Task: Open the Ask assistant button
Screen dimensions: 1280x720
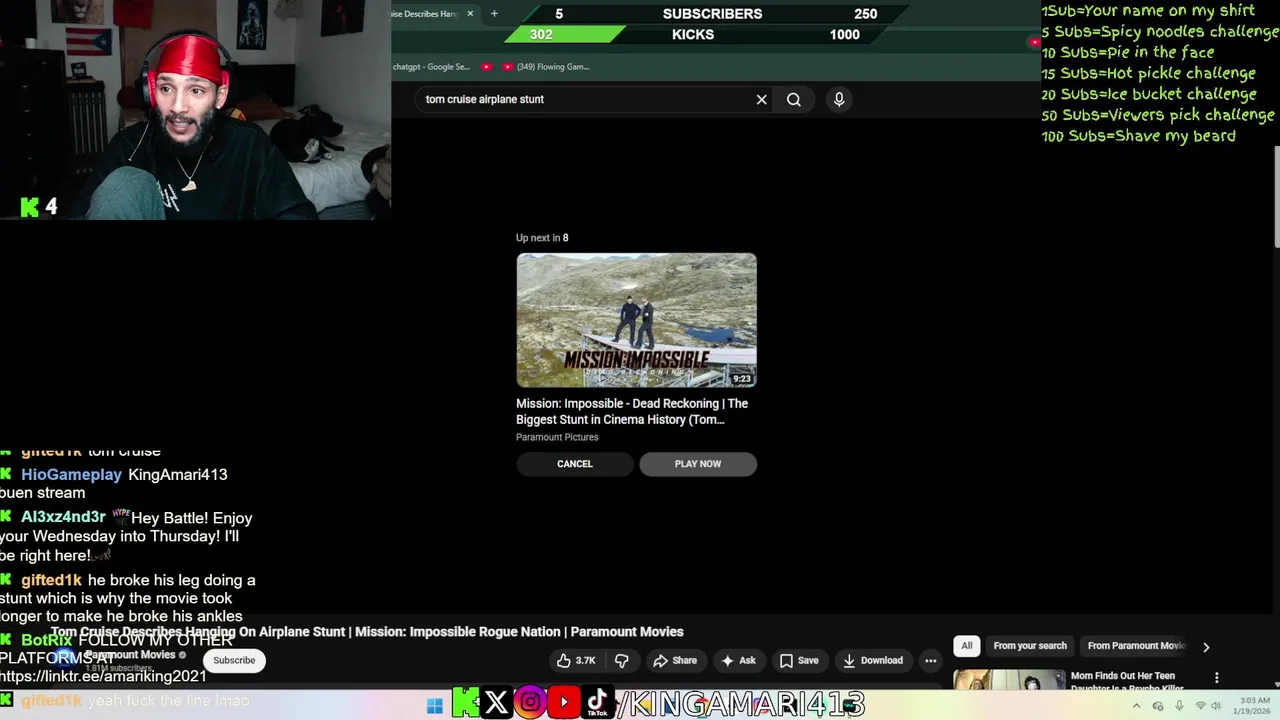Action: point(738,660)
